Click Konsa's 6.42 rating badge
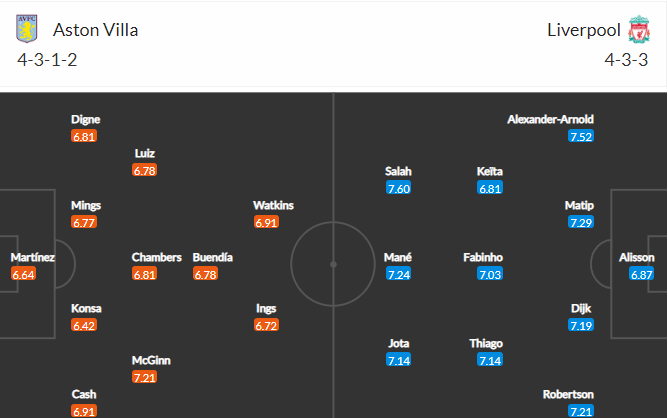The image size is (668, 418). 84,326
